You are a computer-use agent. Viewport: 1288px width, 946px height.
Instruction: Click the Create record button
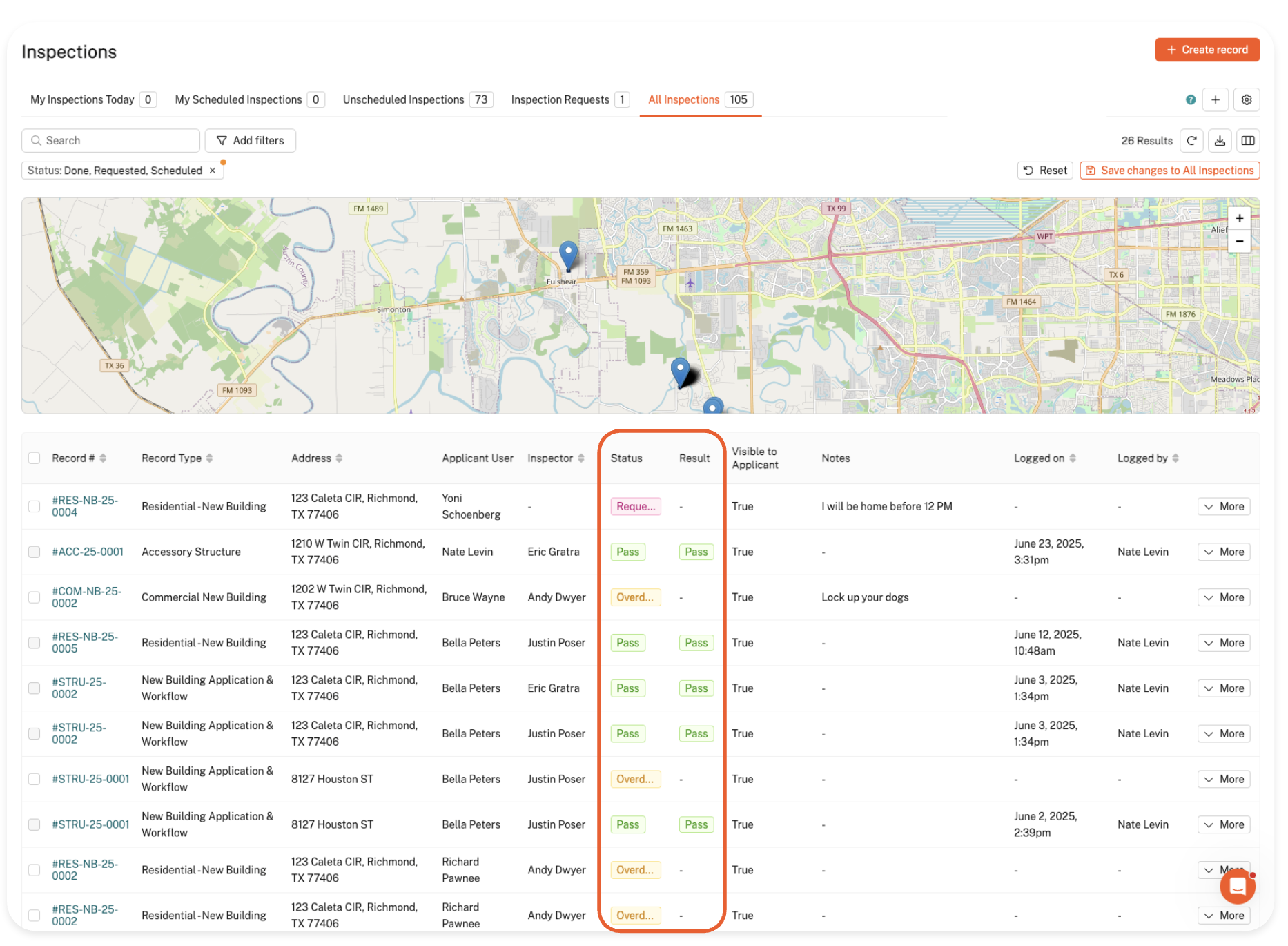click(1207, 50)
